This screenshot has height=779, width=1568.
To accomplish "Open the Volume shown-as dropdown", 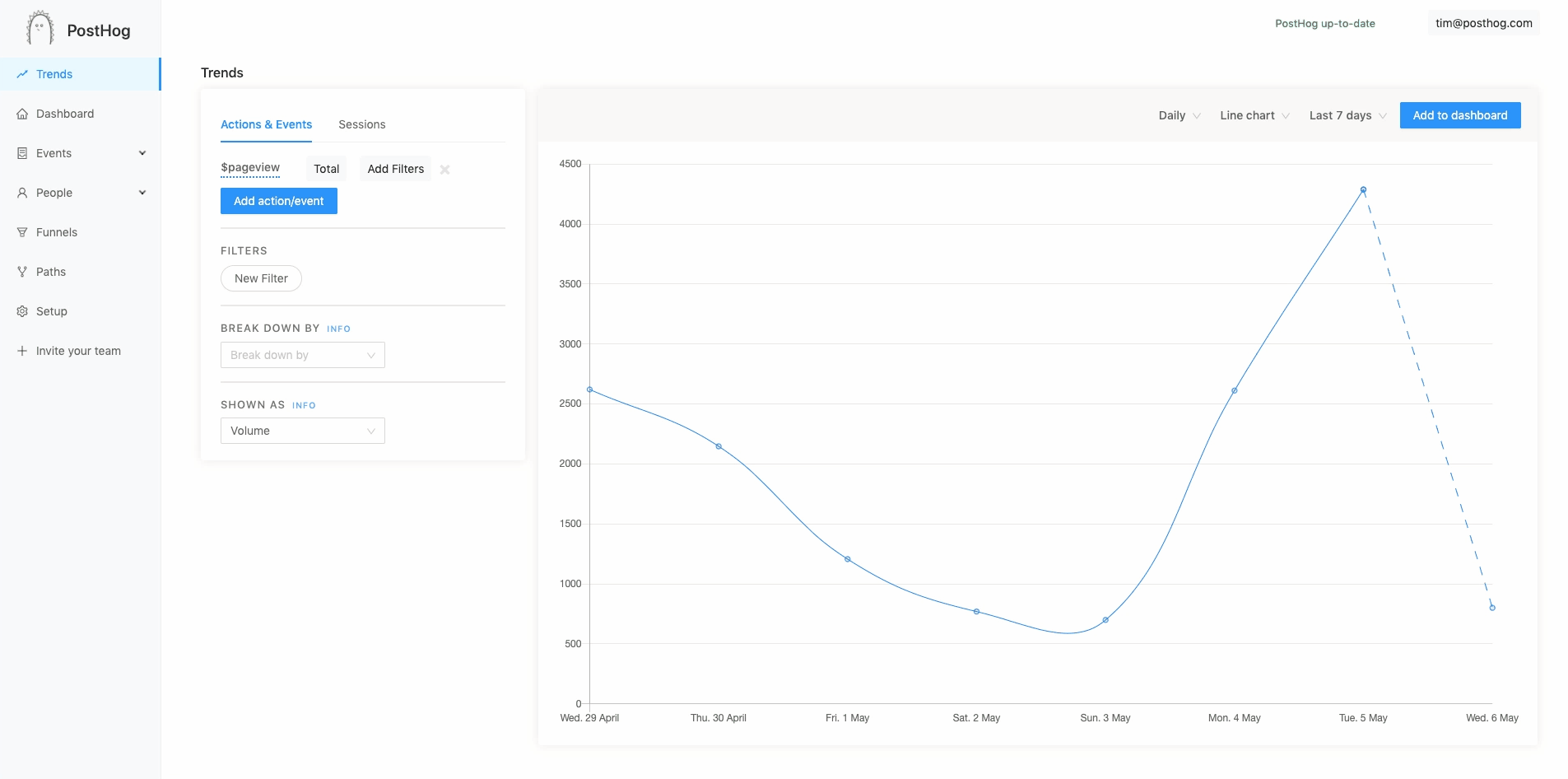I will pyautogui.click(x=302, y=431).
